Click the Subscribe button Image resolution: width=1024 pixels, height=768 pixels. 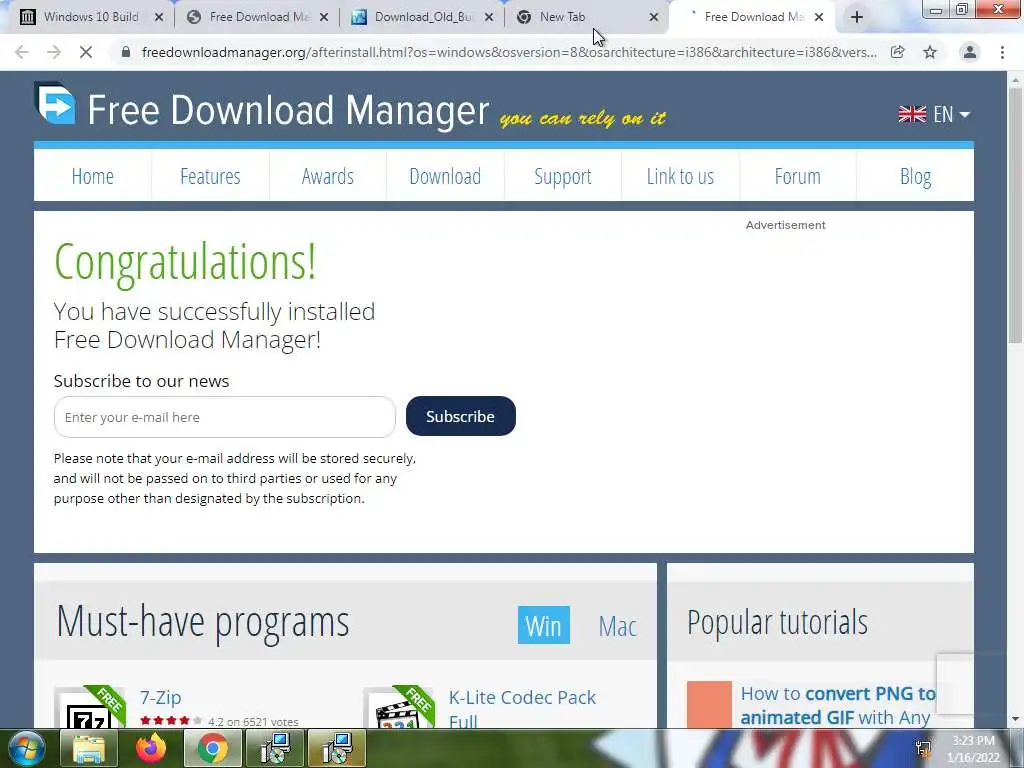[460, 416]
